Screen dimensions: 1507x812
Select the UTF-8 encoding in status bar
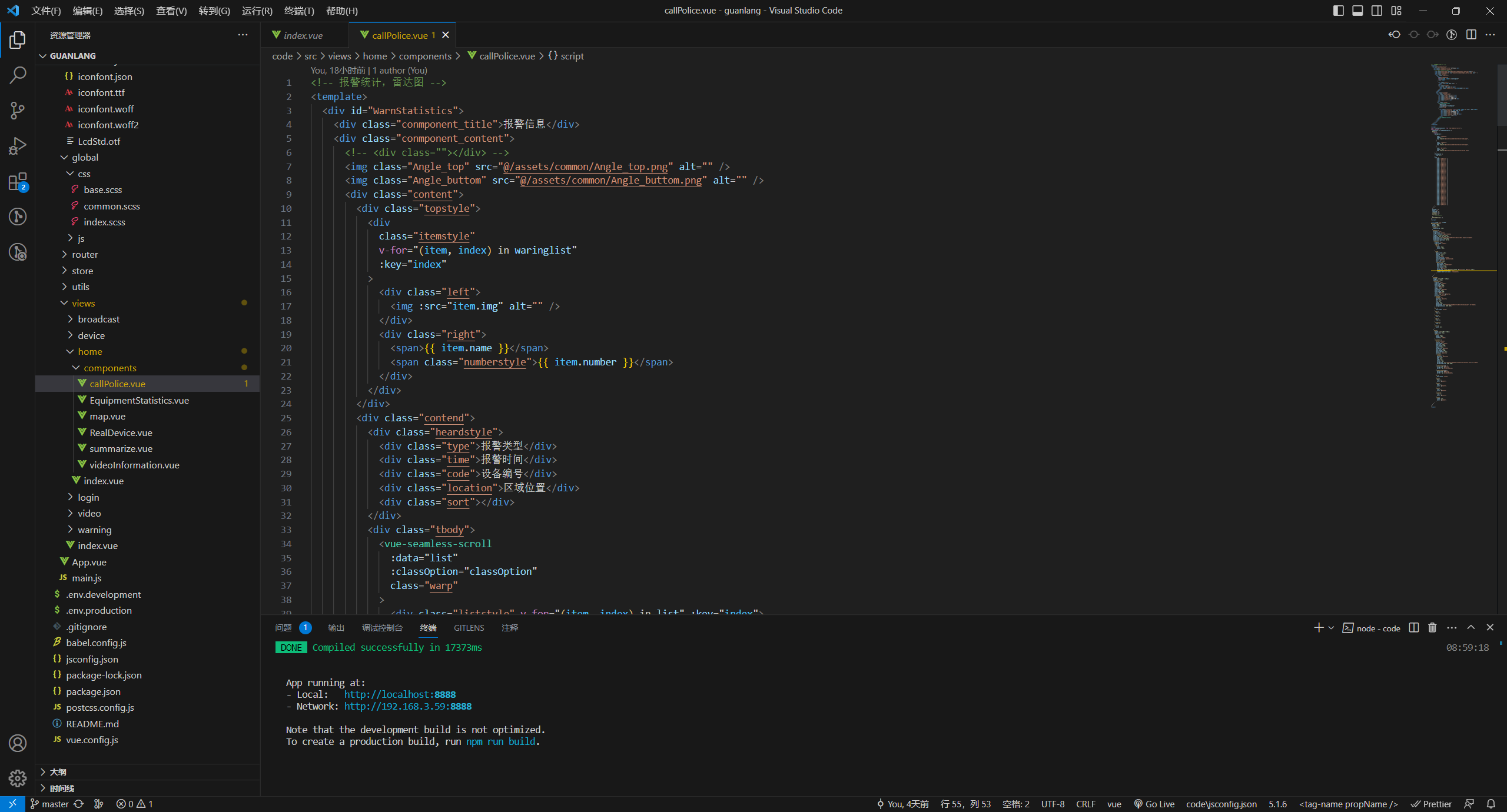(x=1055, y=803)
